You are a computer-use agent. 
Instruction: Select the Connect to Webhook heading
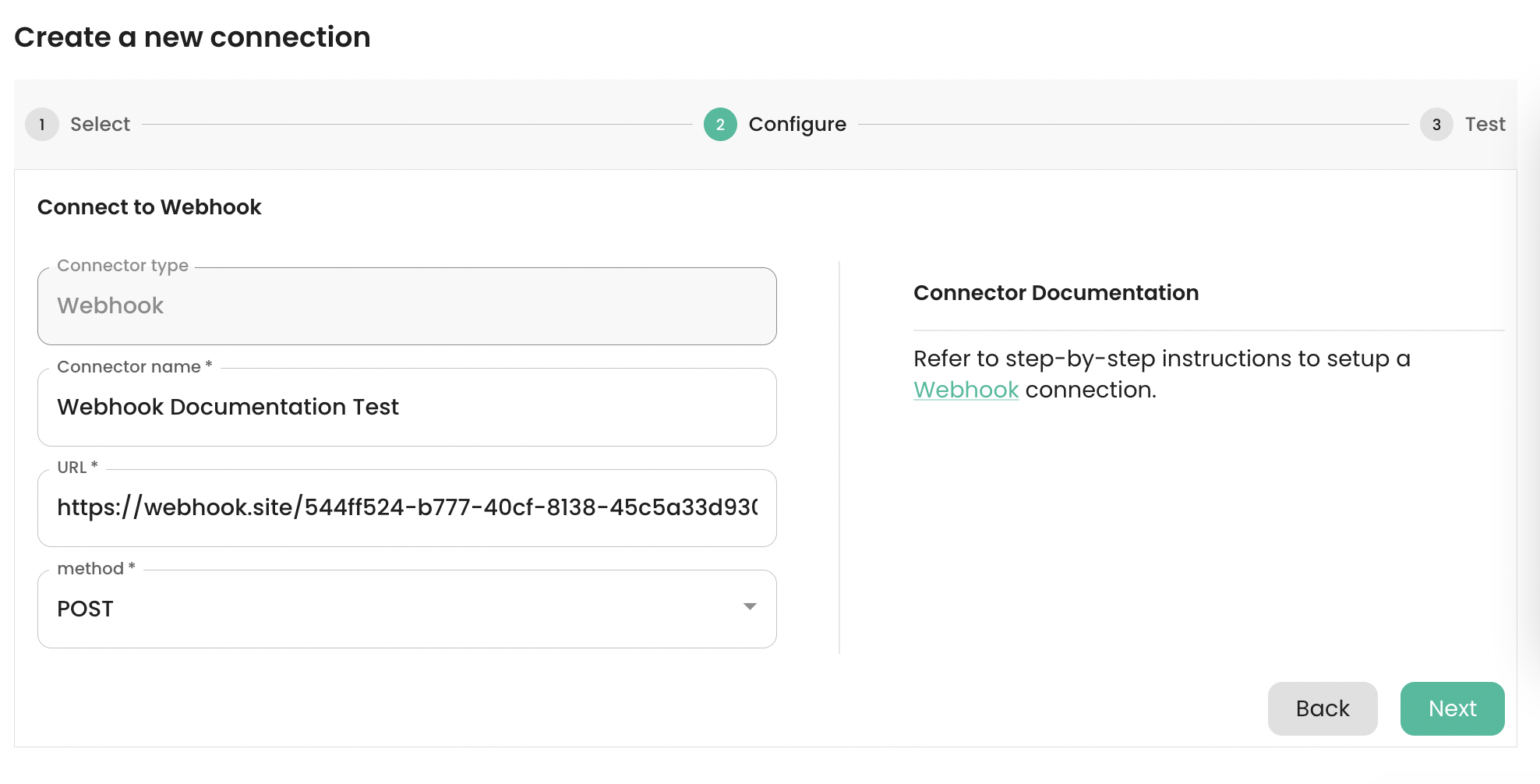[149, 207]
